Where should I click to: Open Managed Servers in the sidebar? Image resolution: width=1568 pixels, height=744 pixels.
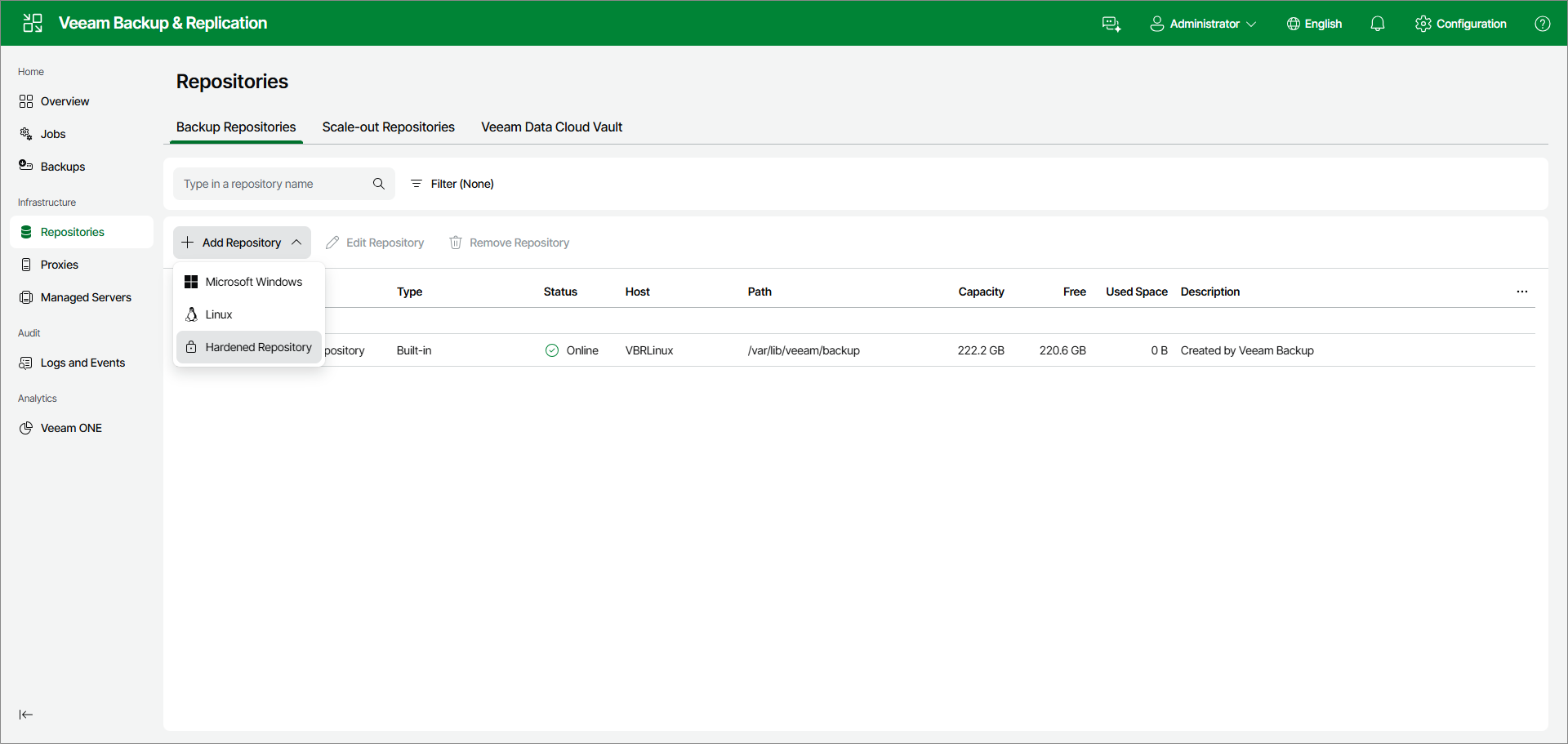click(x=82, y=297)
